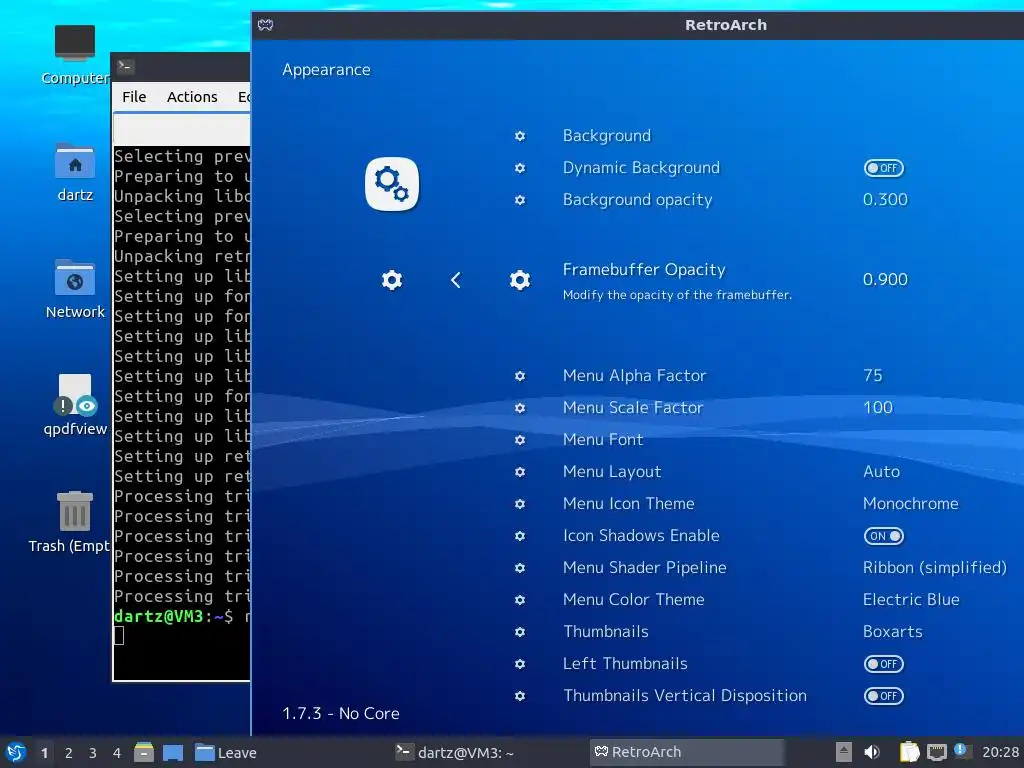Toggle Left Thumbnails OFF switch
1024x768 pixels.
point(884,664)
